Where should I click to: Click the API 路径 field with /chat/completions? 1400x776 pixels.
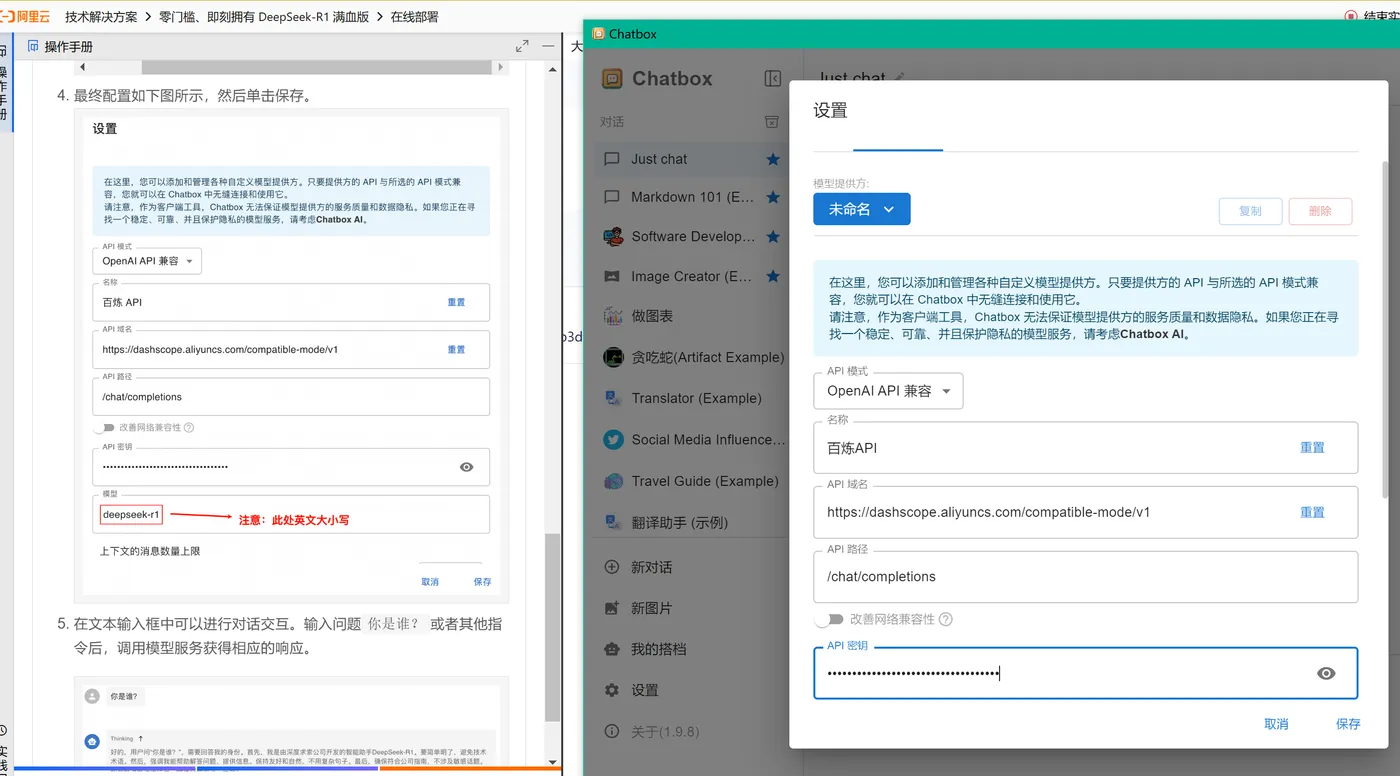[1086, 577]
